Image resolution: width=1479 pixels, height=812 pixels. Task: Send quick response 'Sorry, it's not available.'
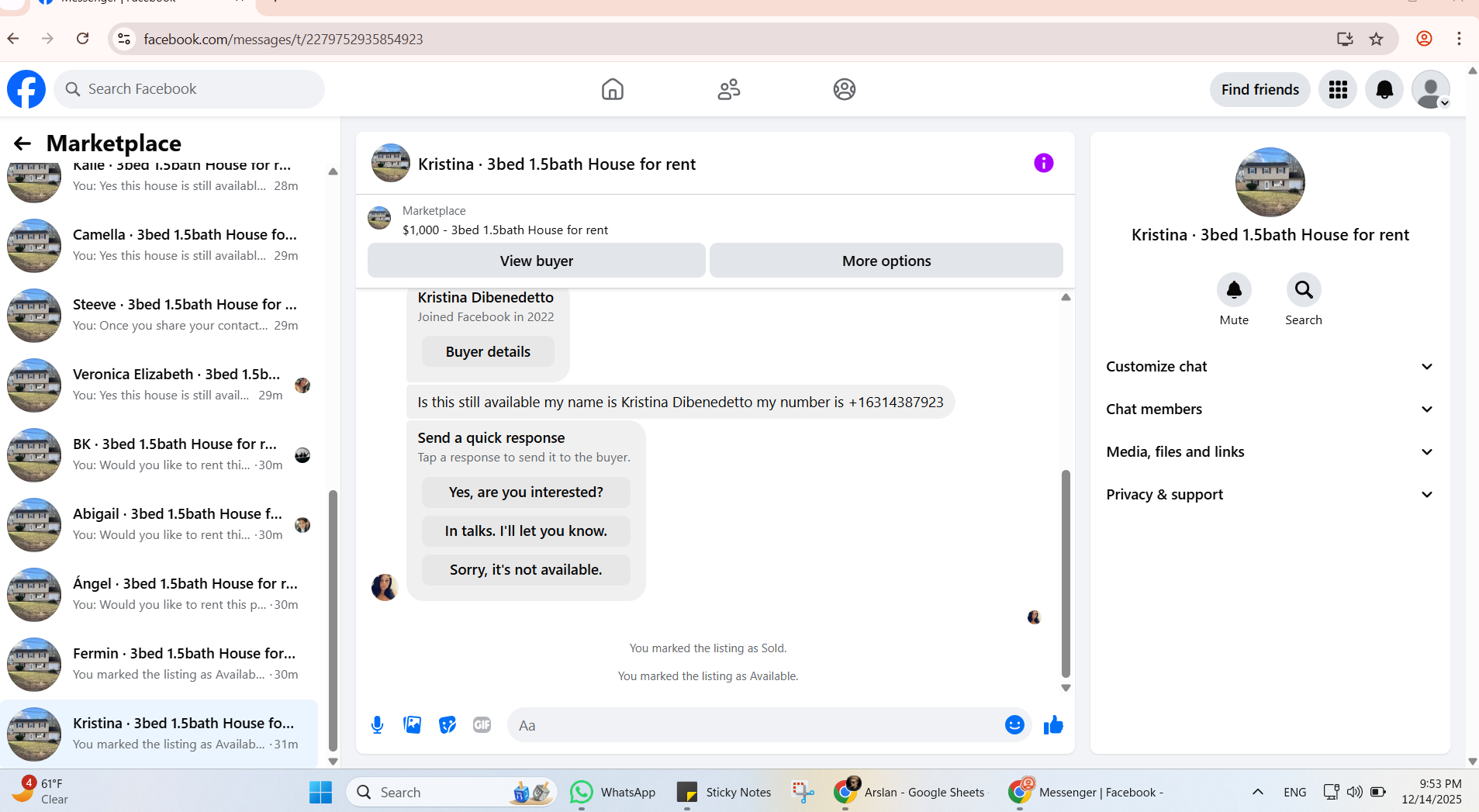click(526, 569)
